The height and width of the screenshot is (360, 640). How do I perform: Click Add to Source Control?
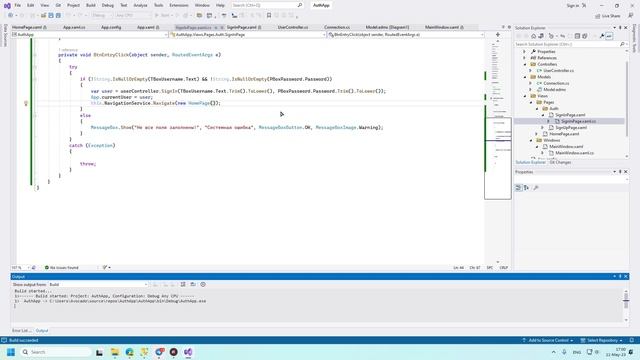tap(547, 340)
